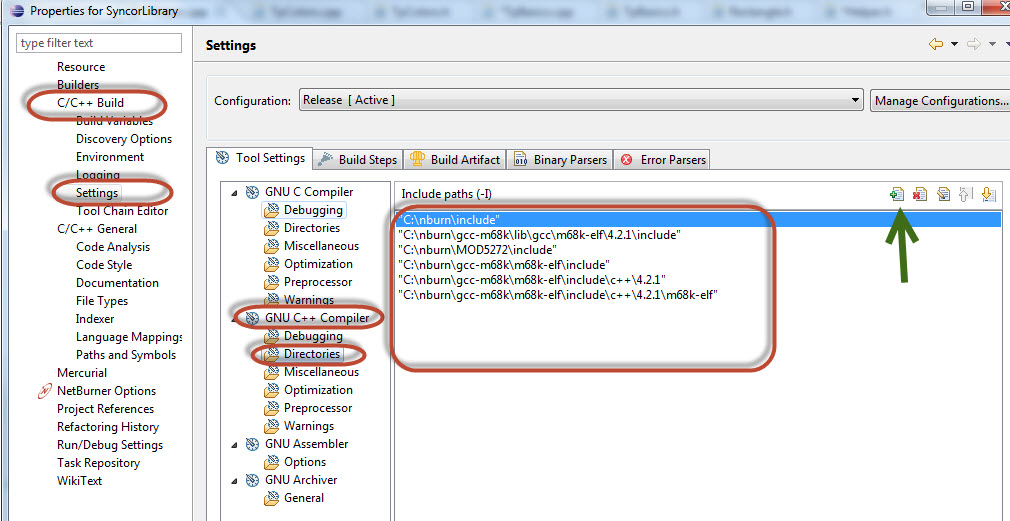Screen dimensions: 1010x521
Task: Collapse the GNU C Compiler node
Action: tap(233, 193)
